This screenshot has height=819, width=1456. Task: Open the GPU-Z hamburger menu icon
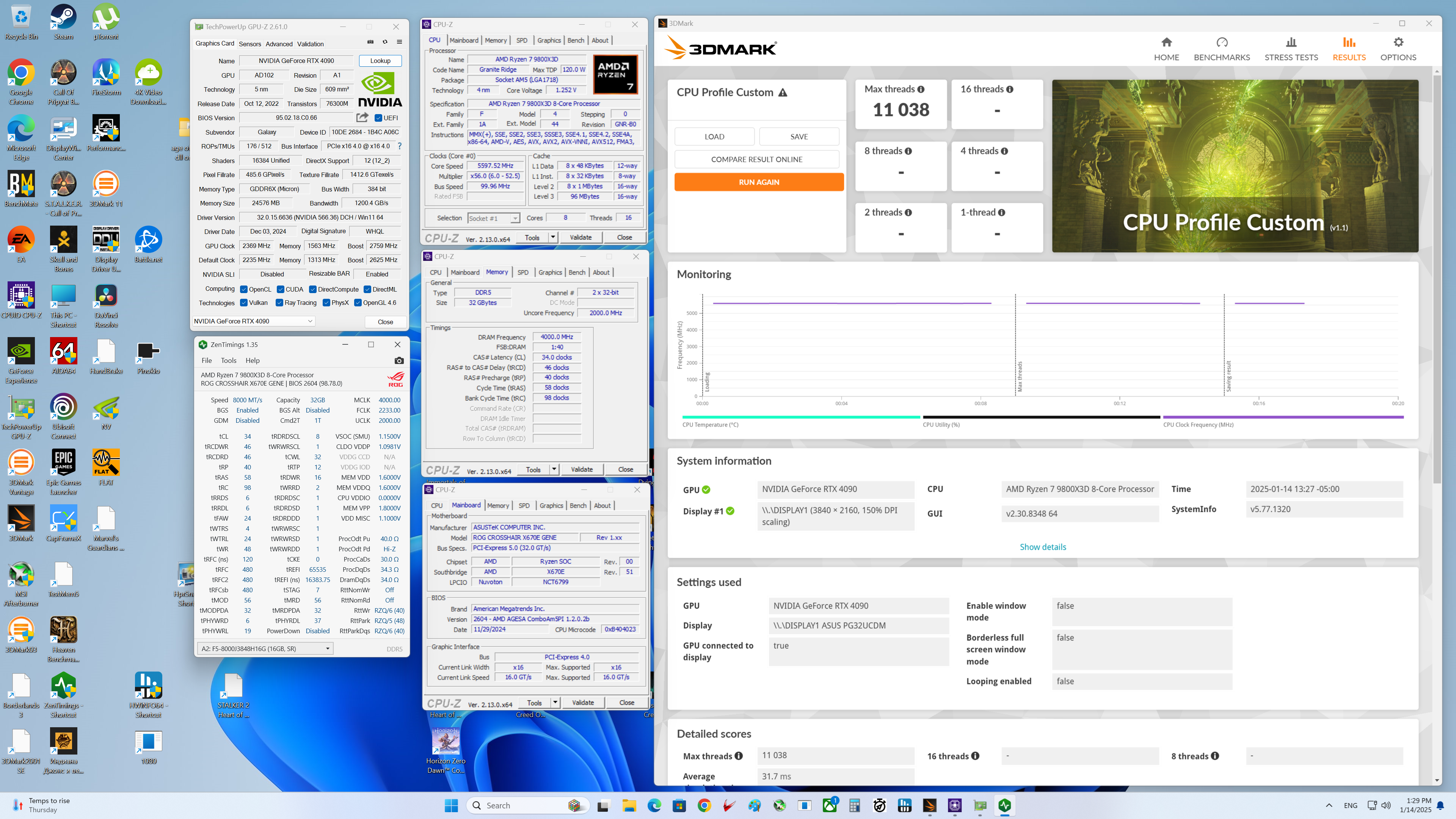point(399,42)
